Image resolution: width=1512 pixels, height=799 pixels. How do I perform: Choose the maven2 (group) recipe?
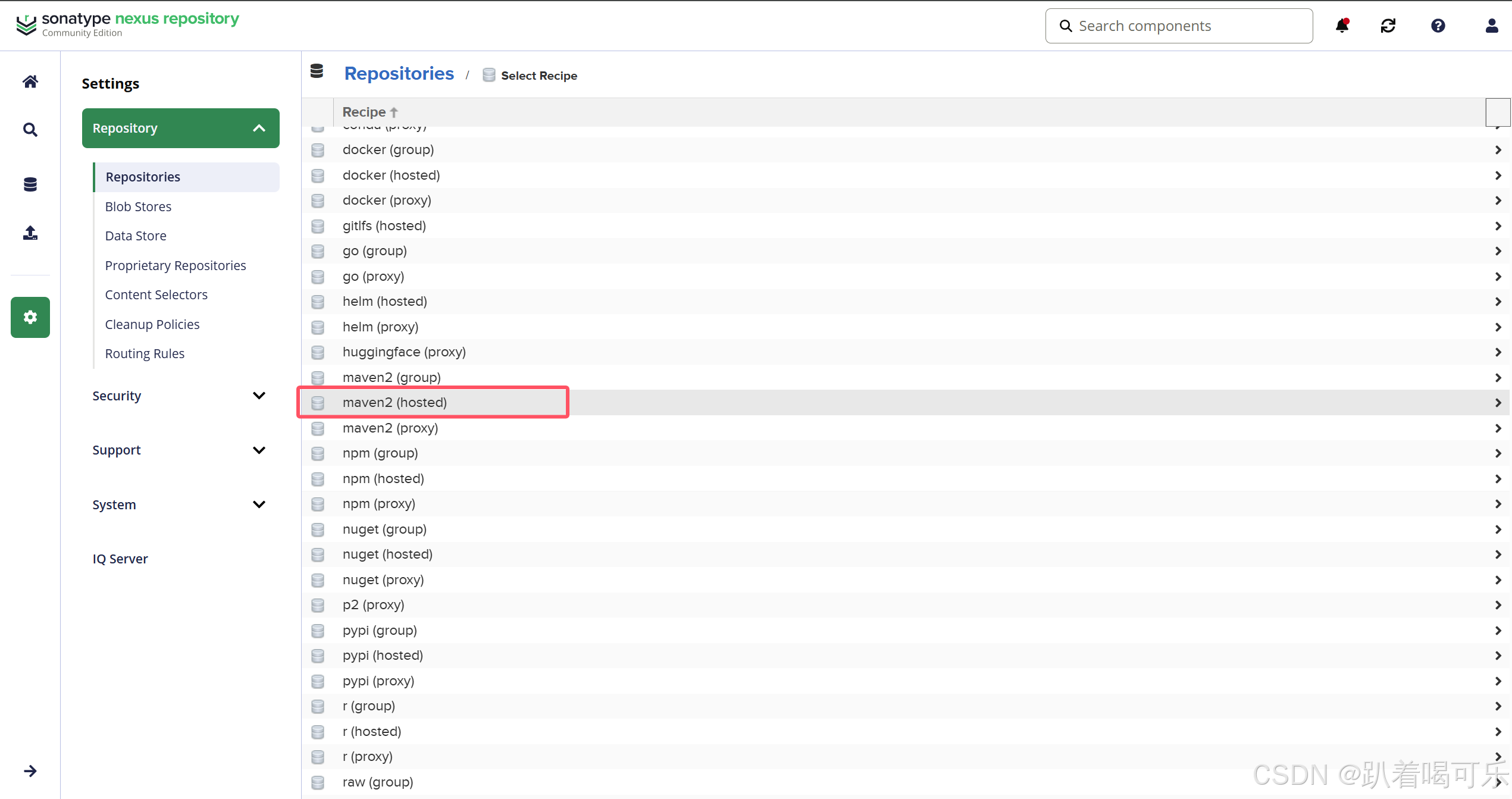[x=906, y=378]
